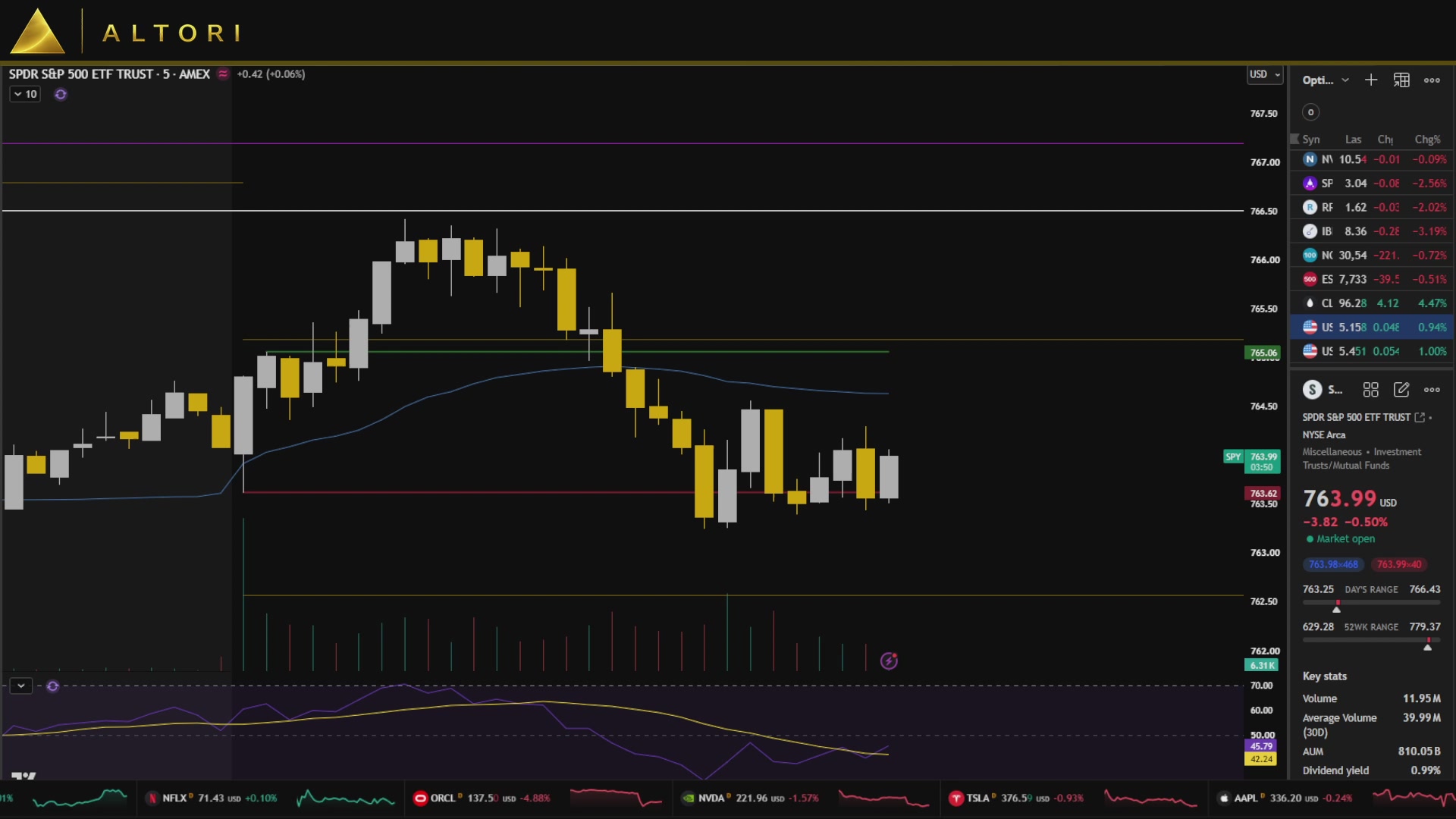Sort watchlist by the Las column header
This screenshot has height=819, width=1456.
1353,140
